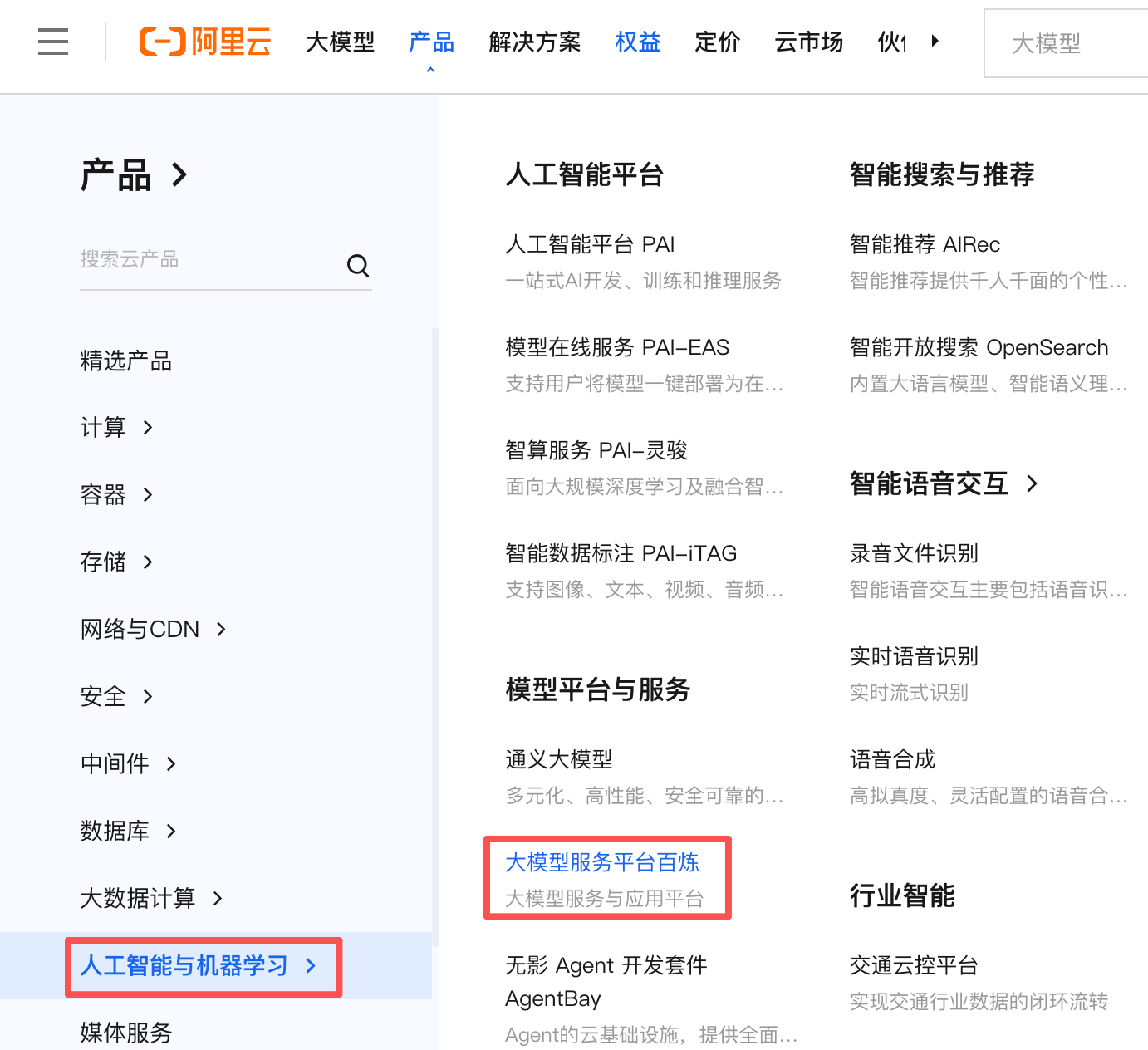The image size is (1148, 1050).
Task: Click the chevron next to the 产品 heading
Action: coord(179,175)
